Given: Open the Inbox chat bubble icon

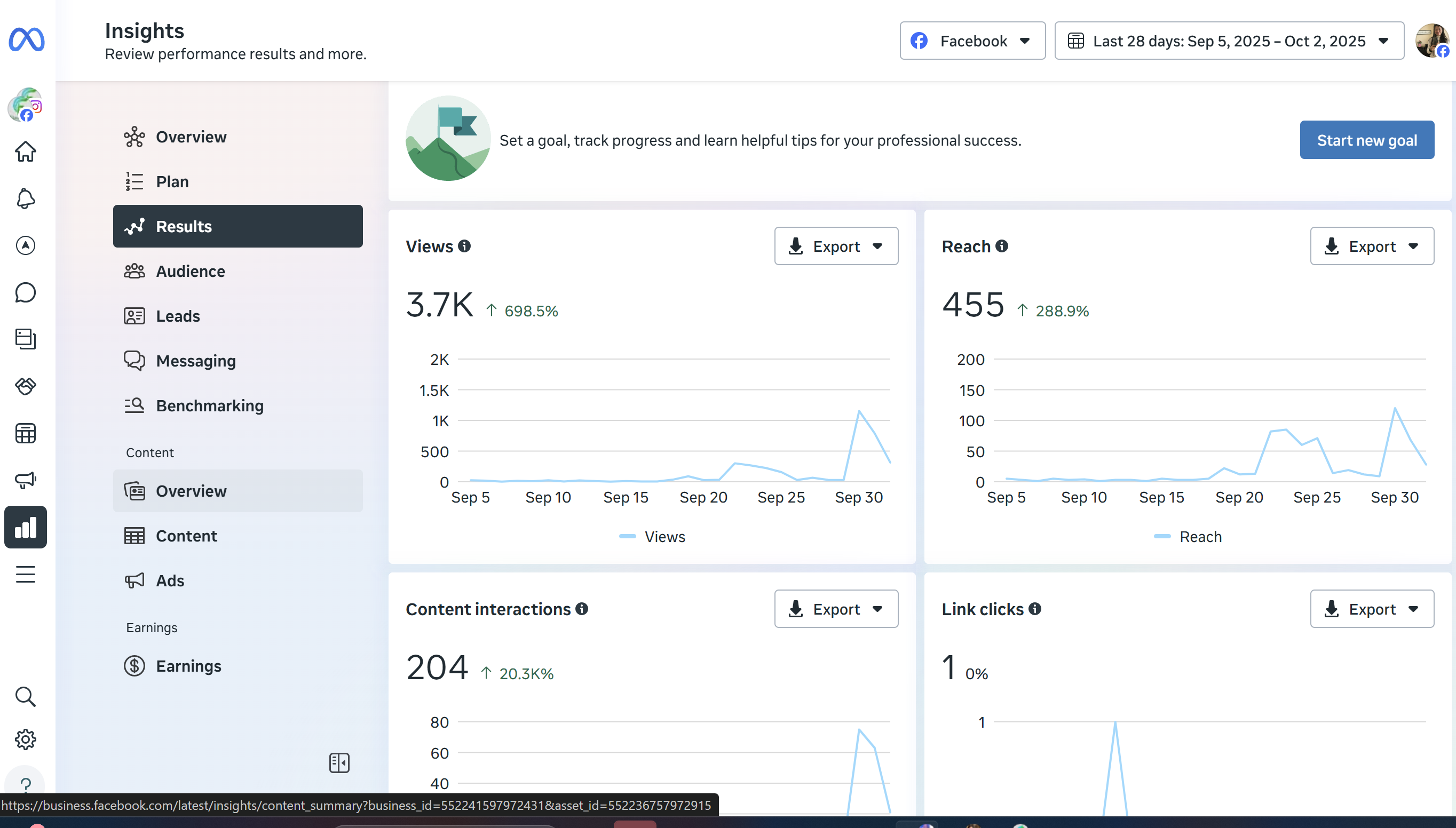Looking at the screenshot, I should click(26, 293).
